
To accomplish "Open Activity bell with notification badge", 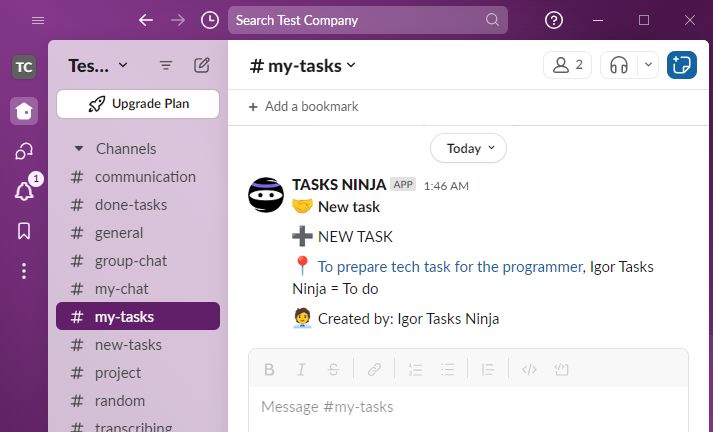I will [x=24, y=191].
